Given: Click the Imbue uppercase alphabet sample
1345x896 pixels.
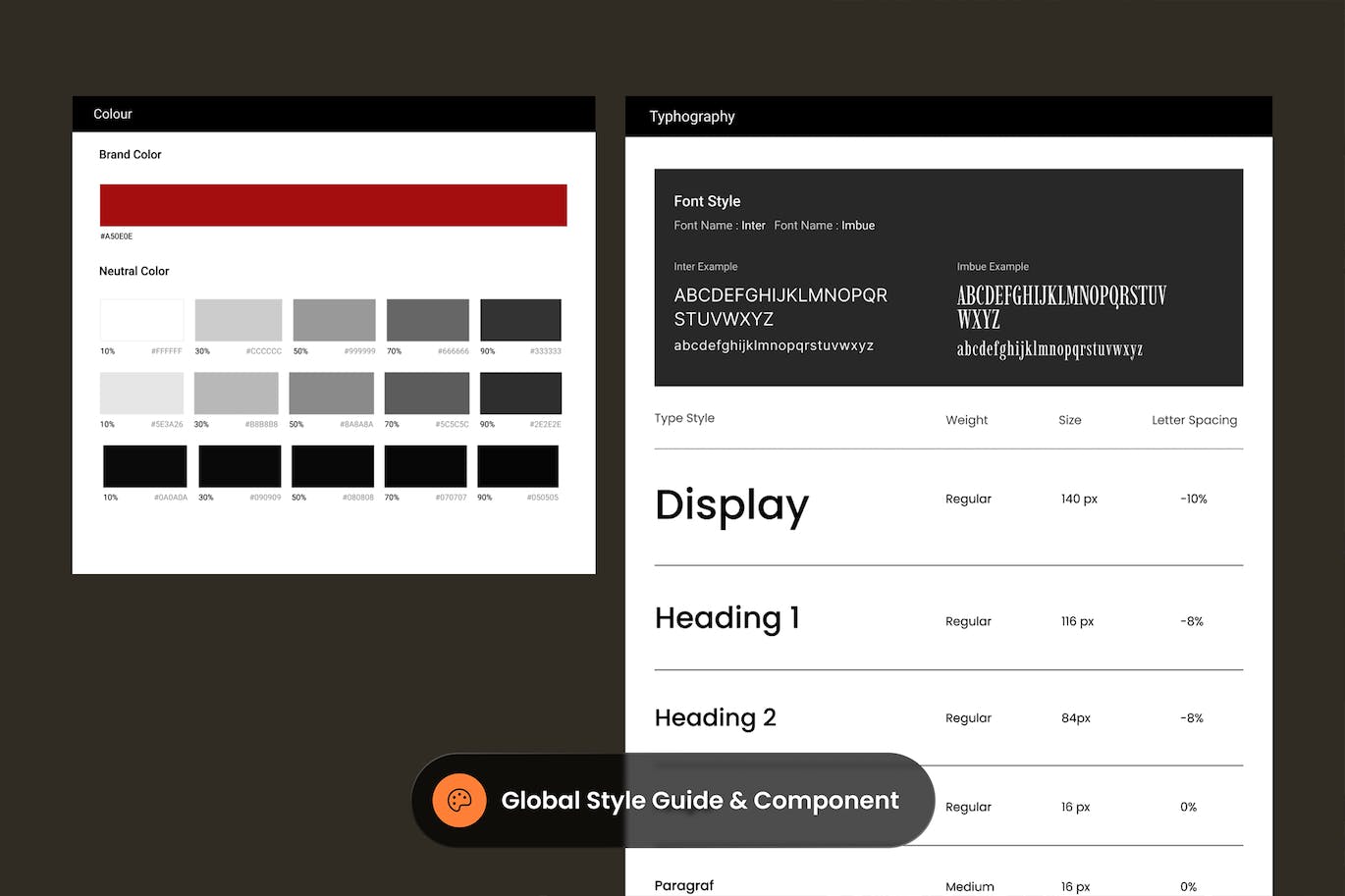Looking at the screenshot, I should click(1061, 307).
